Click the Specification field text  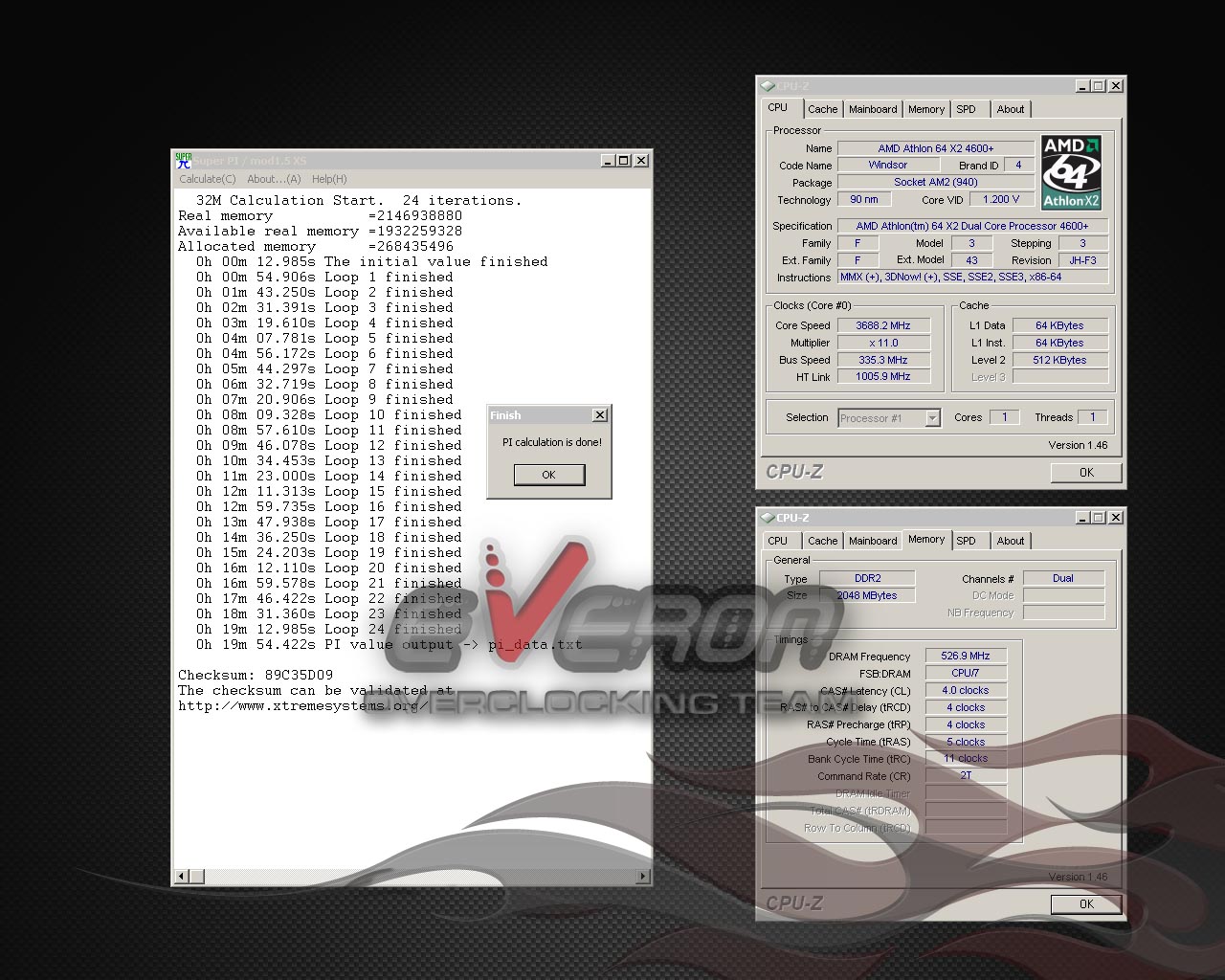(x=972, y=226)
